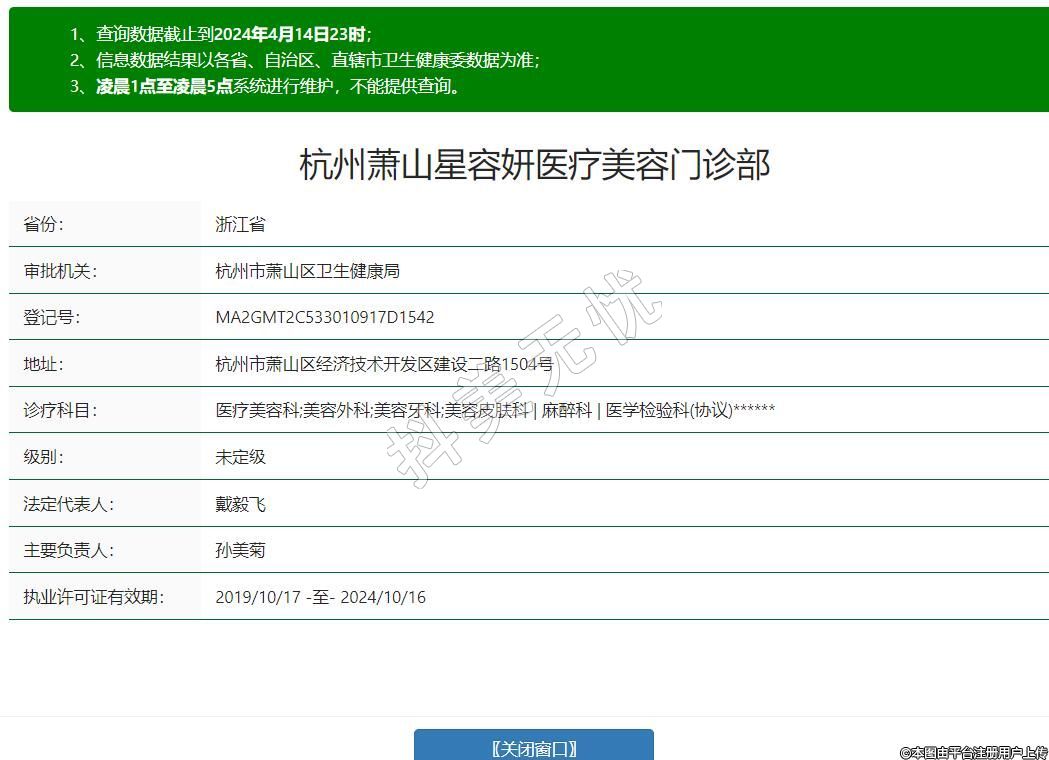Image resolution: width=1049 pixels, height=760 pixels.
Task: Click the copyright note 本图由平台注册用户上传
Action: (x=973, y=752)
